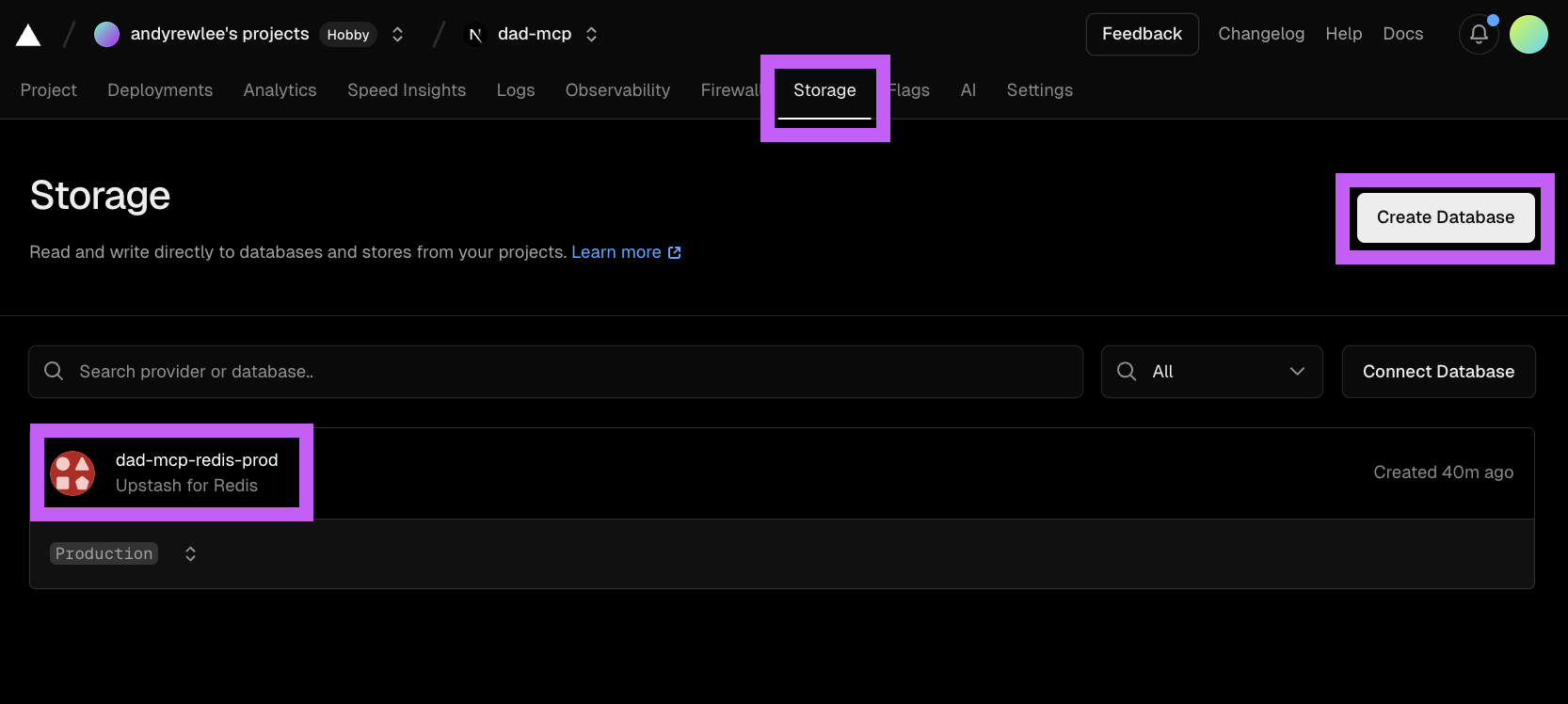The height and width of the screenshot is (704, 1568).
Task: Switch to the Logs tab
Action: [x=516, y=90]
